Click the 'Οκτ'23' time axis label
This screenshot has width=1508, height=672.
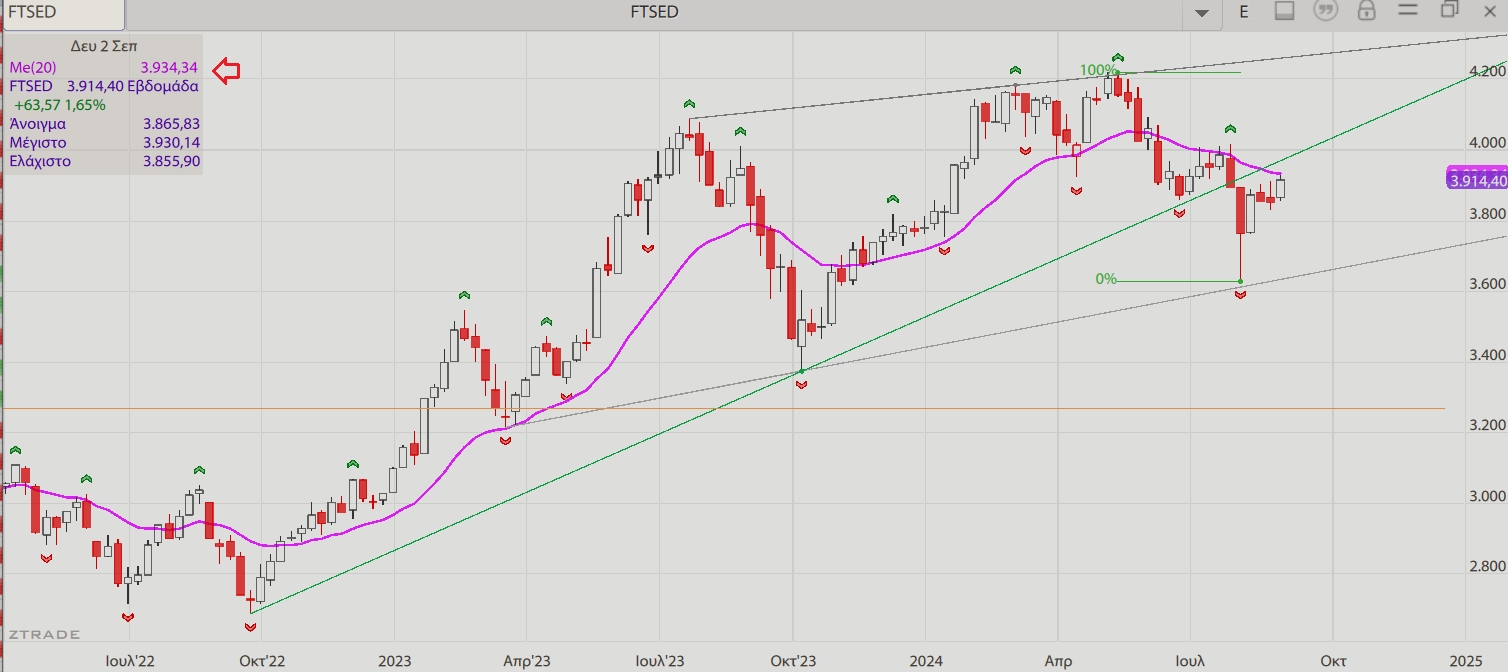tap(793, 660)
